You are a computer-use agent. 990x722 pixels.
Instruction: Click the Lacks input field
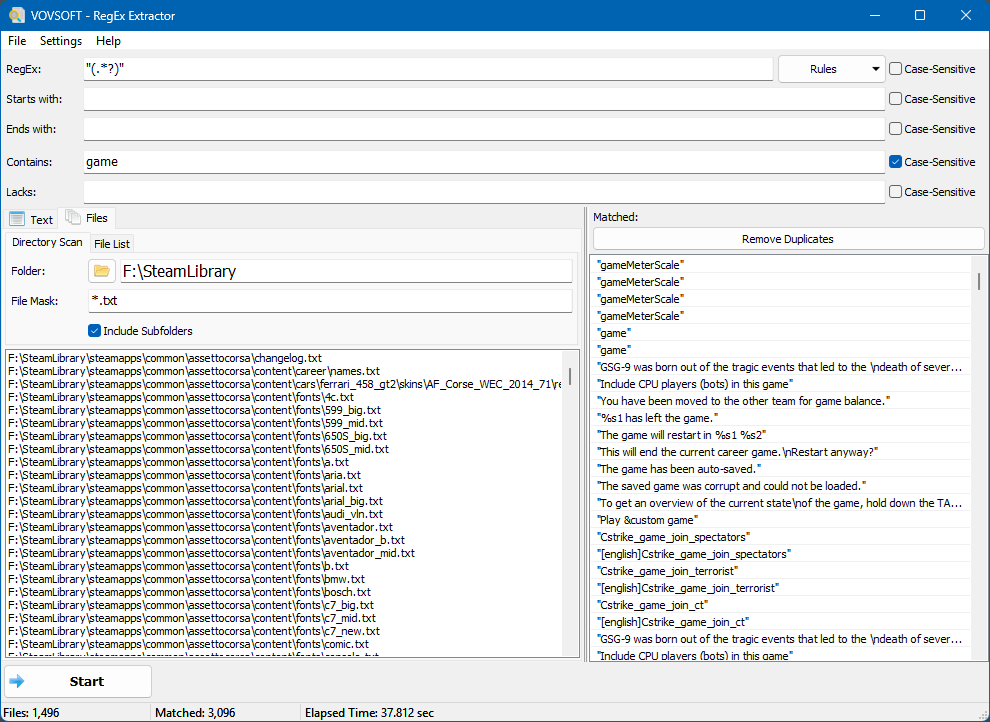pos(484,192)
